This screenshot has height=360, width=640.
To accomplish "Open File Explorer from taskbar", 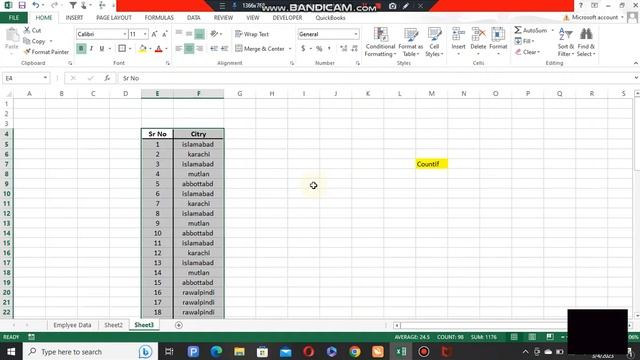I will tap(239, 351).
